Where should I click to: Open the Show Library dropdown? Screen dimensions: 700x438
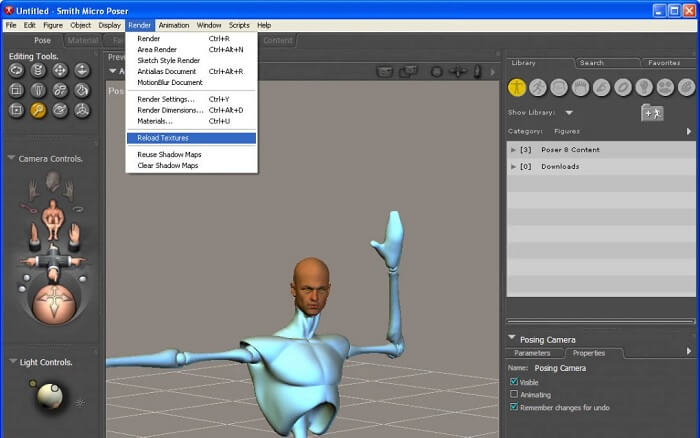point(569,113)
